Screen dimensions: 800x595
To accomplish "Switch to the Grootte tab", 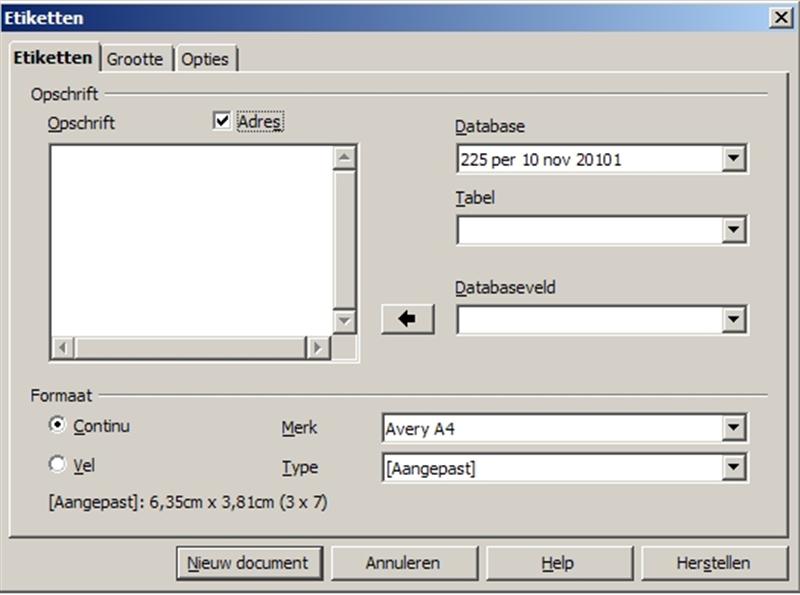I will (x=135, y=59).
